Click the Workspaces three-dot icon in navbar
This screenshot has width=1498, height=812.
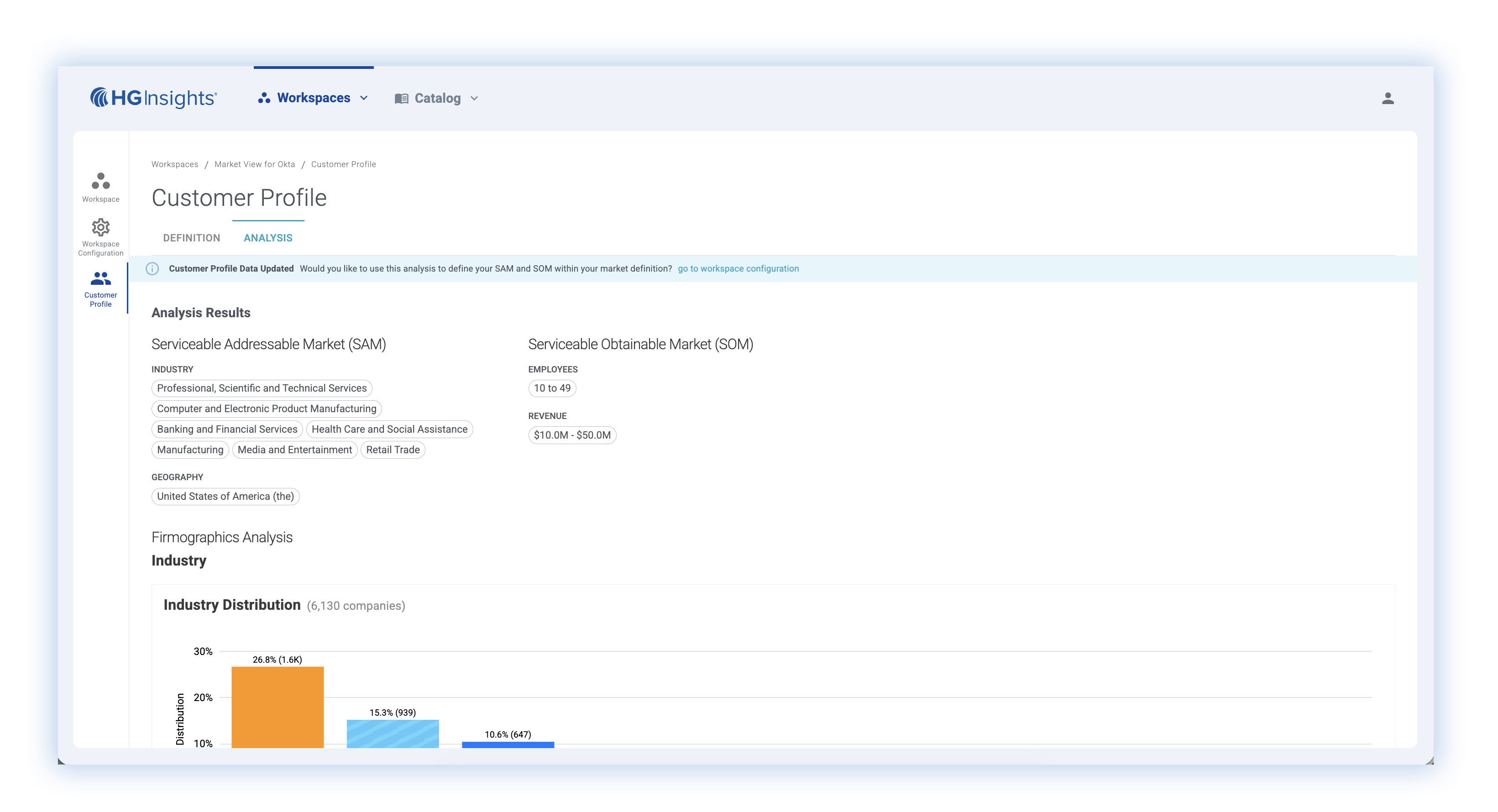tap(264, 98)
